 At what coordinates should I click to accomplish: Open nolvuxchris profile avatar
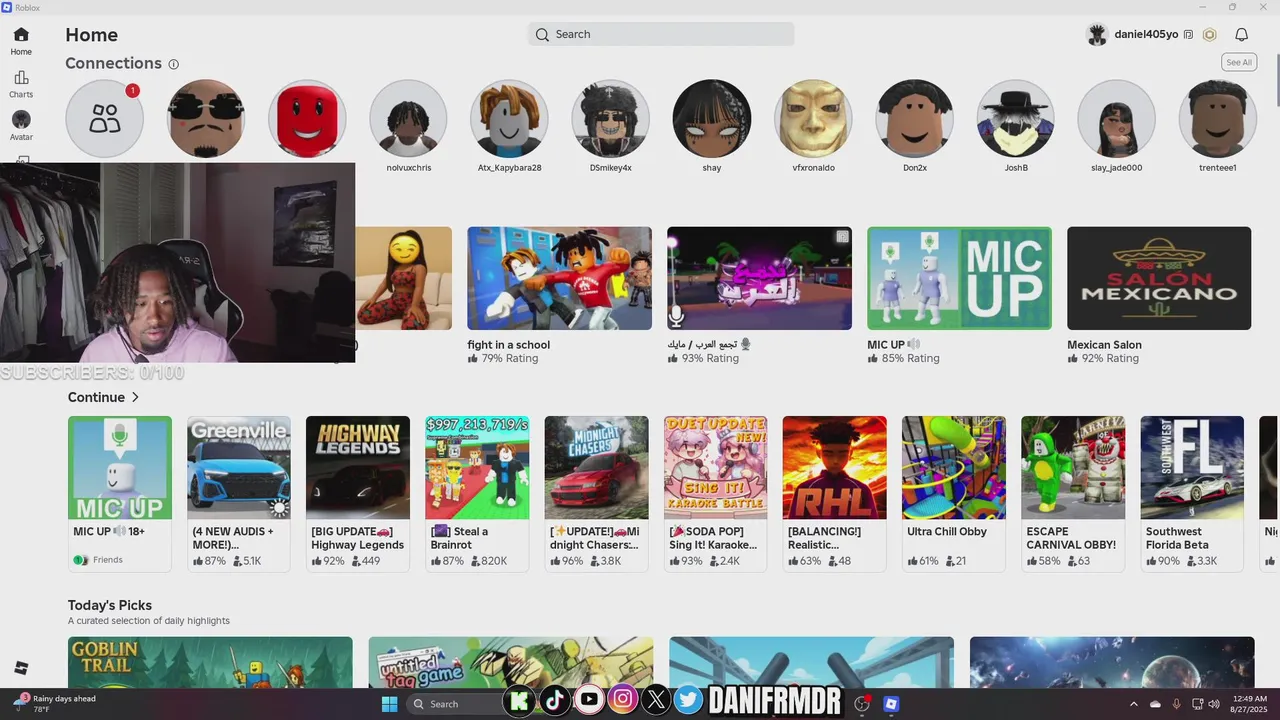(408, 119)
